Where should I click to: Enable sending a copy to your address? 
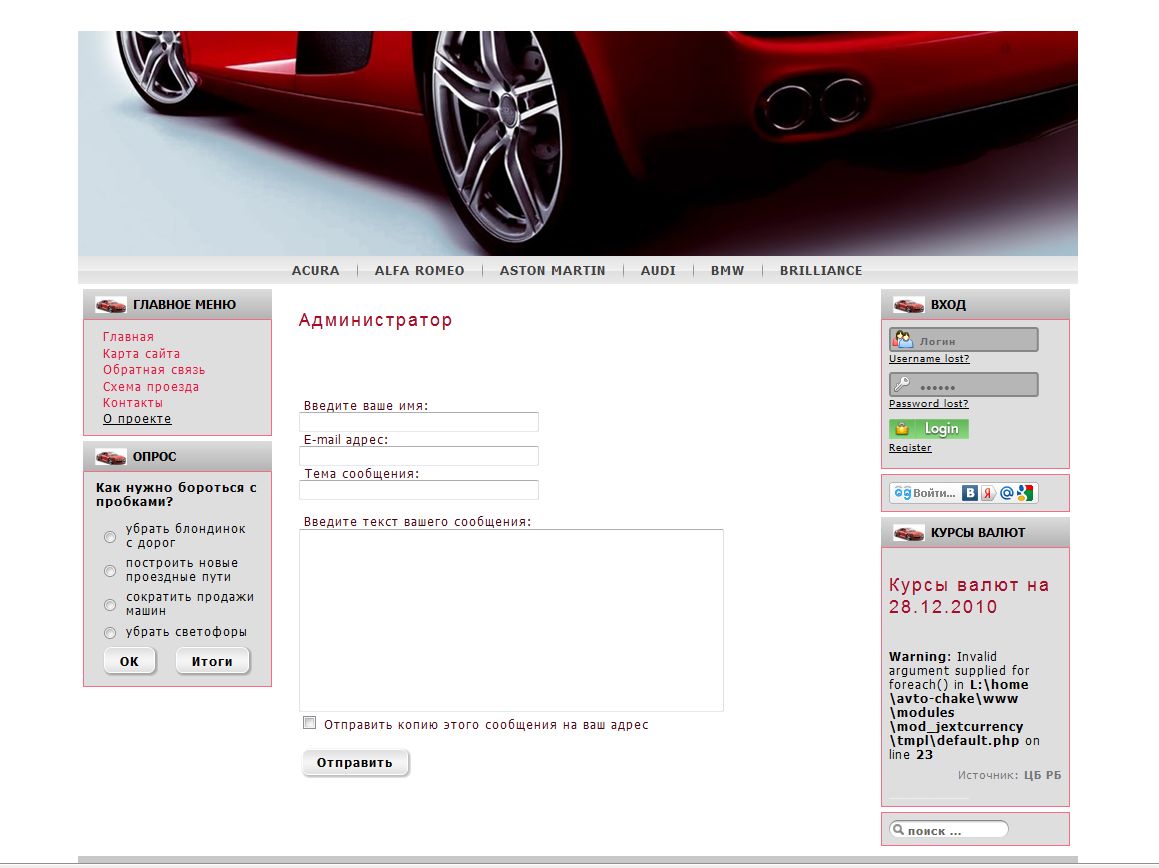(310, 723)
